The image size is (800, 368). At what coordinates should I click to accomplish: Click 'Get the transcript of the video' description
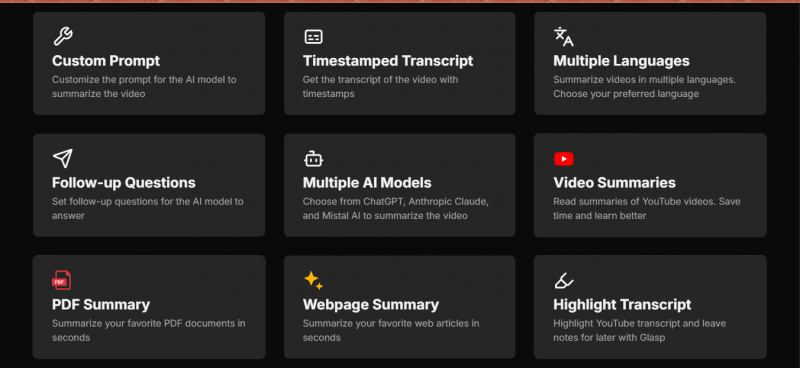point(380,87)
